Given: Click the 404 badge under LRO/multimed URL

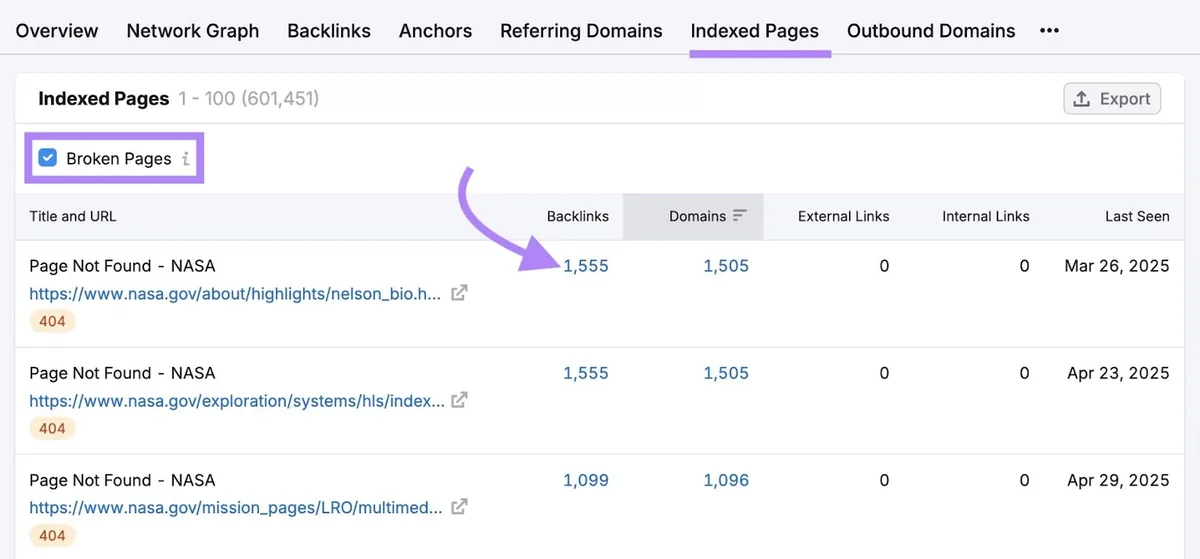Looking at the screenshot, I should [52, 535].
